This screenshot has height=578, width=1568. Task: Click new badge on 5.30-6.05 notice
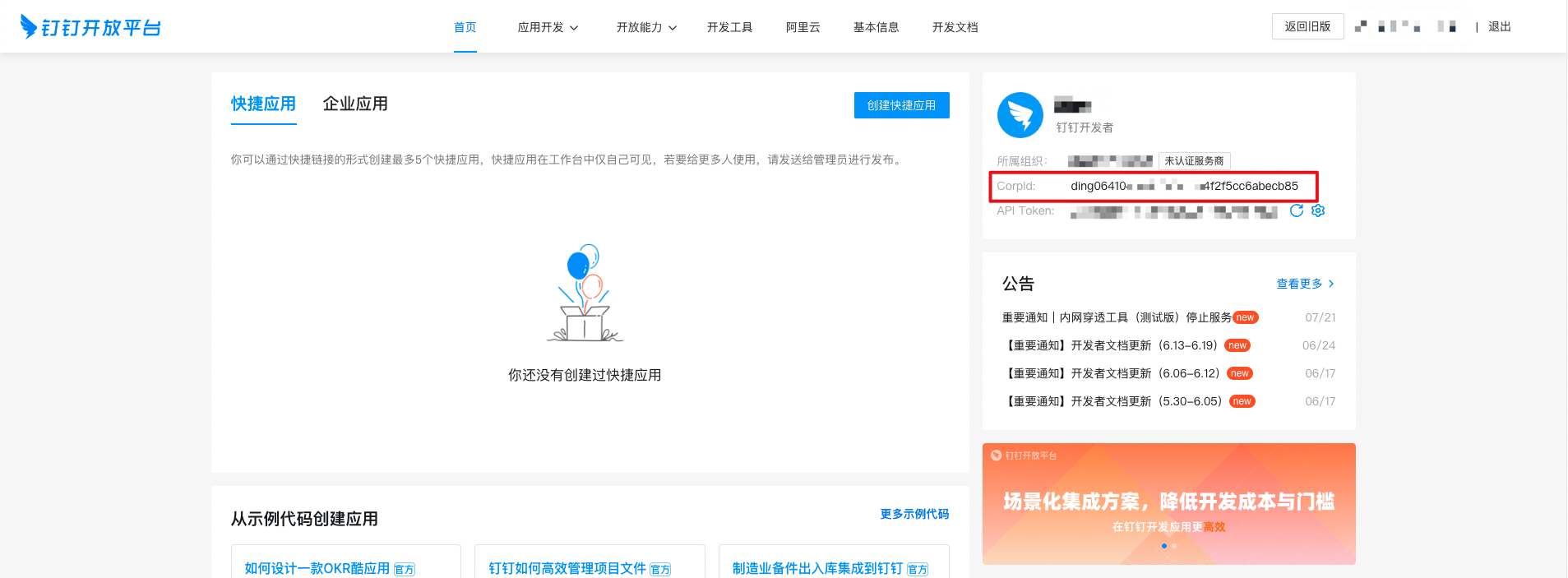(1242, 401)
